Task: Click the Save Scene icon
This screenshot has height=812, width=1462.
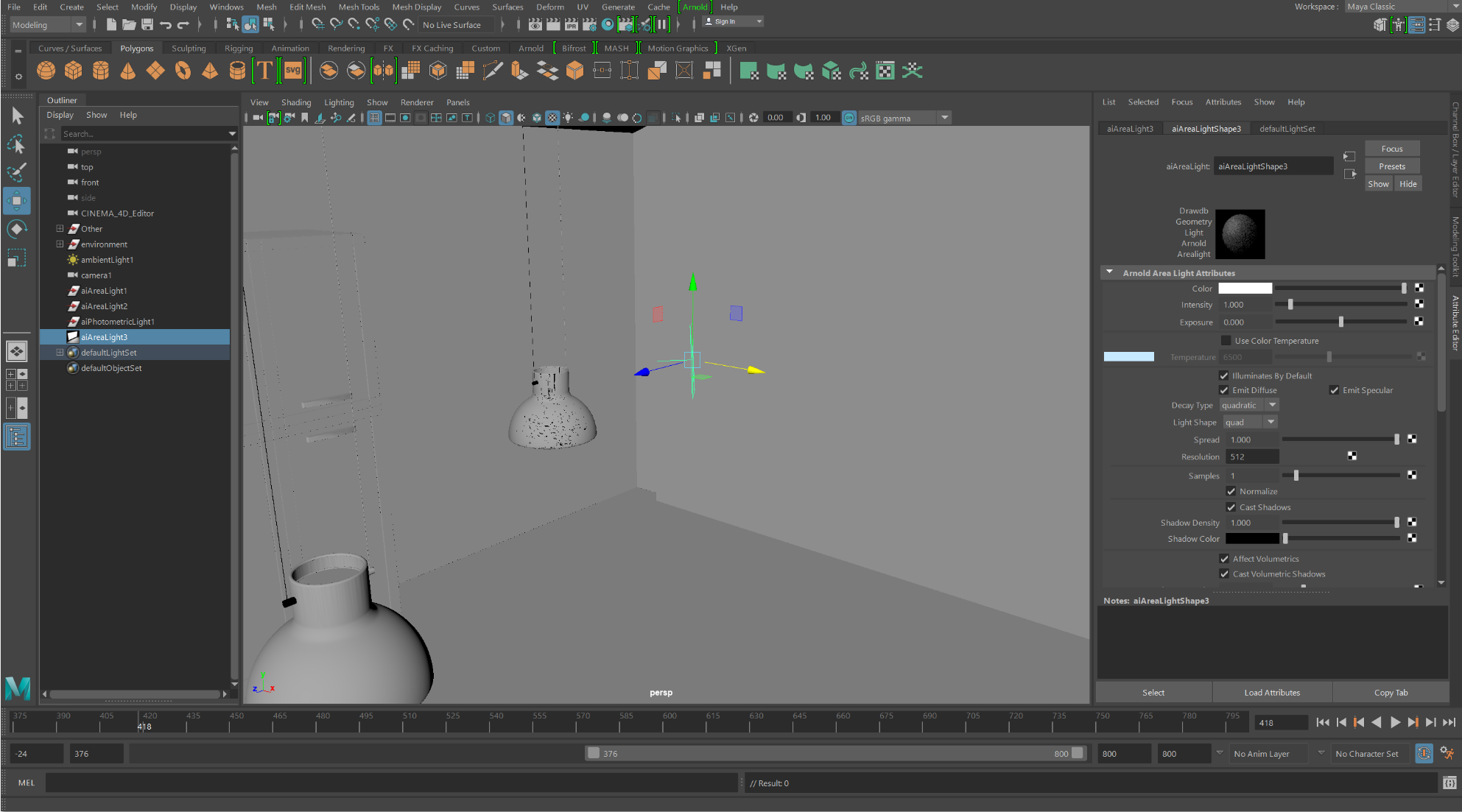Action: pos(147,24)
